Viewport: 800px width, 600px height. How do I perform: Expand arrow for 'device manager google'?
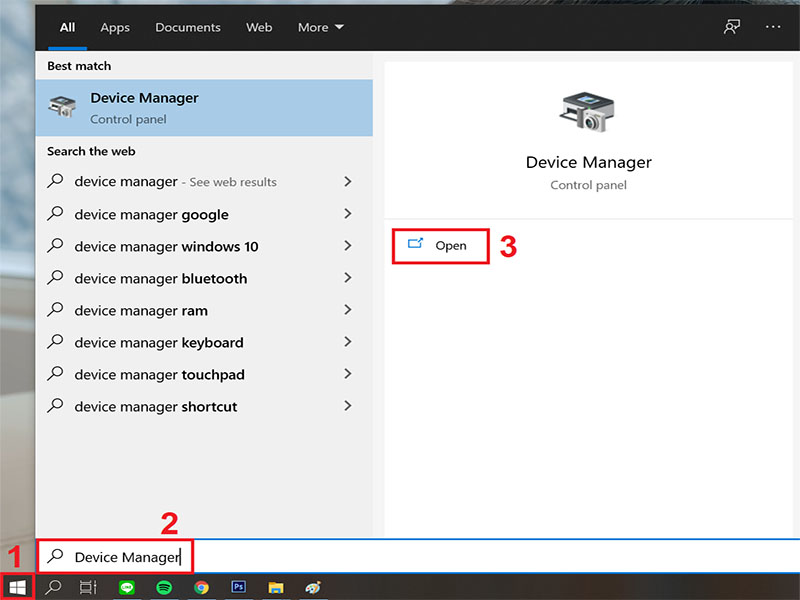pos(347,214)
